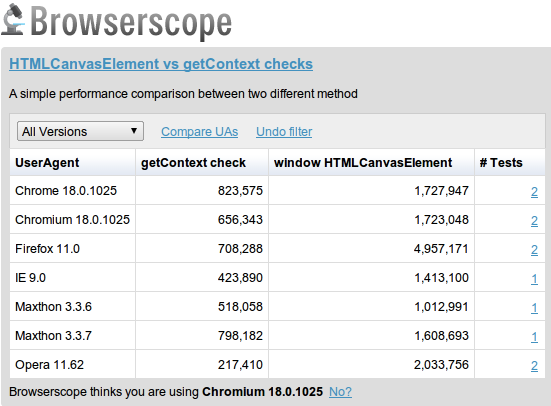Viewport: 551px width, 406px height.
Task: Click the Browserscope title text
Action: click(131, 22)
